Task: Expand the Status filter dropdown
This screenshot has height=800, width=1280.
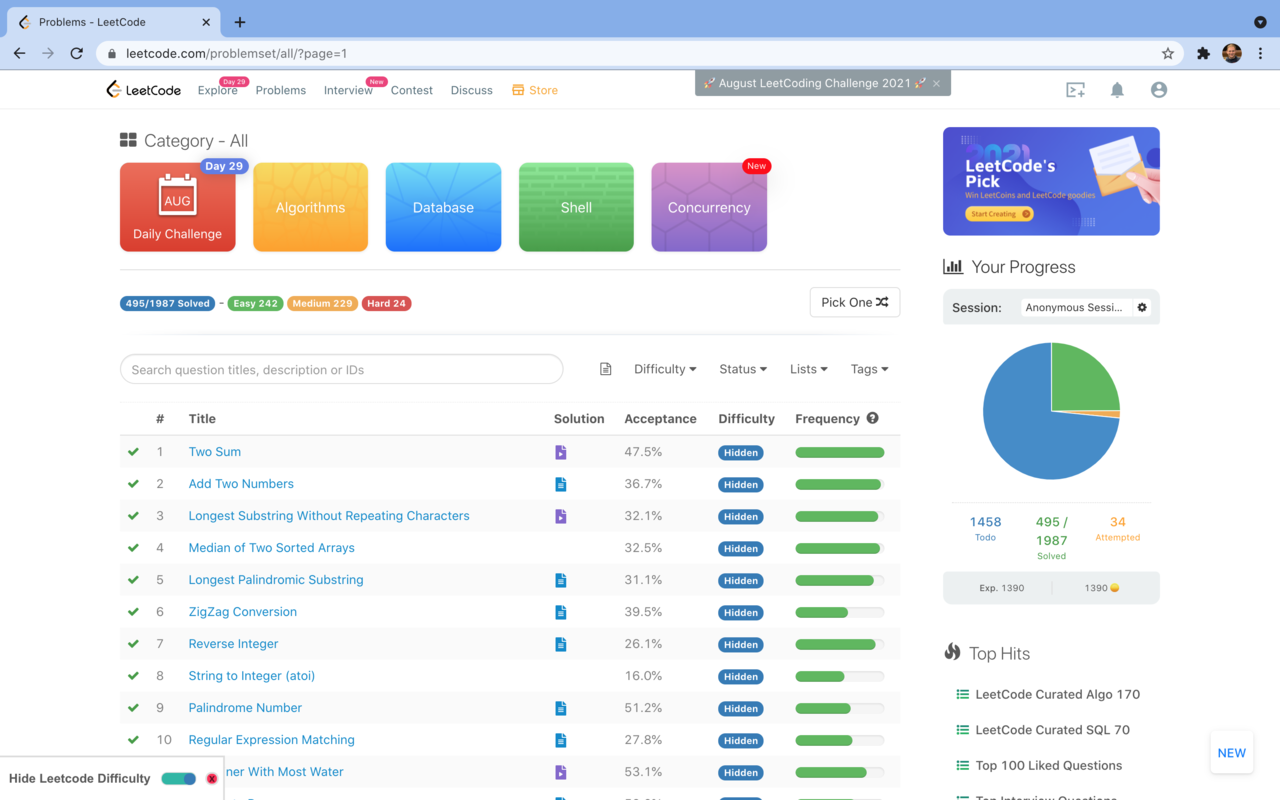Action: coord(743,369)
